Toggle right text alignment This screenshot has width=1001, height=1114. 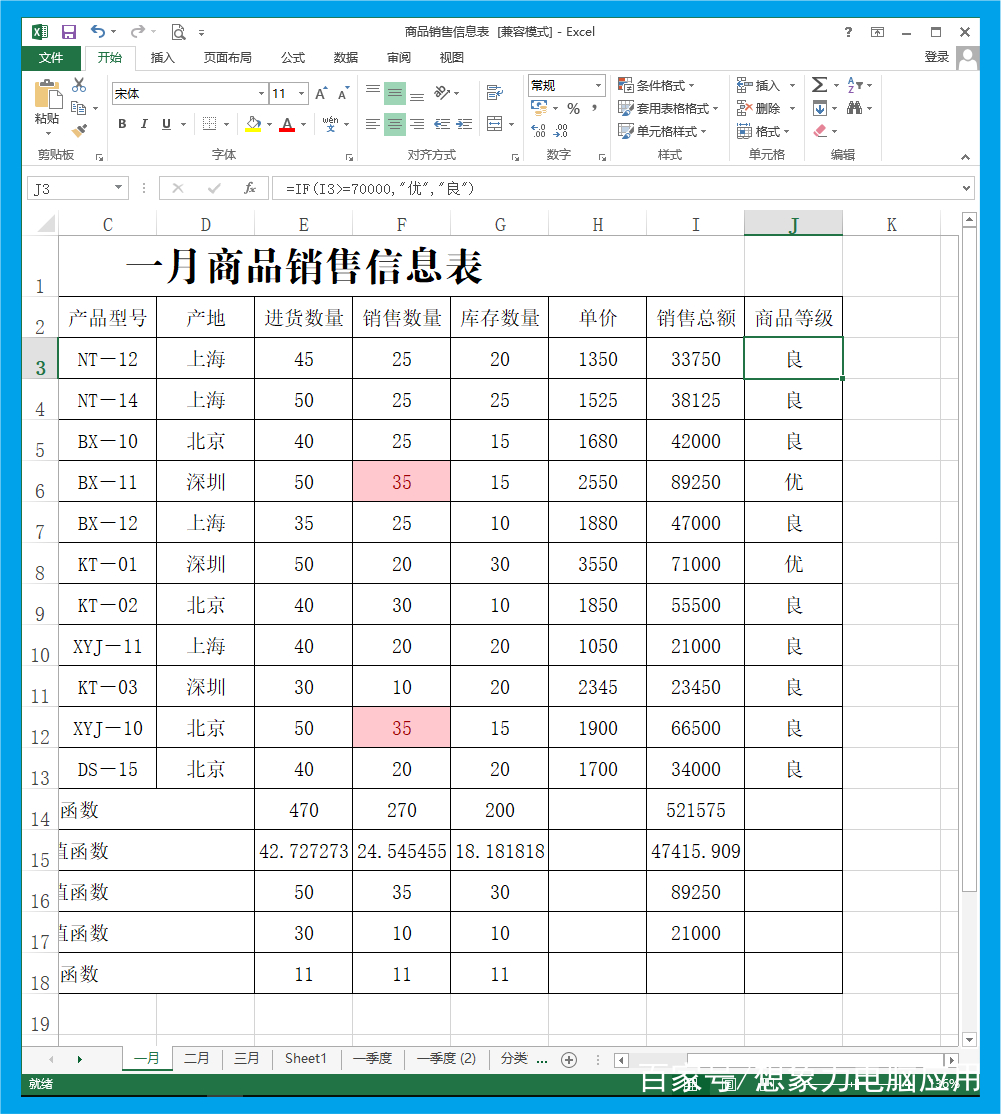(x=417, y=124)
